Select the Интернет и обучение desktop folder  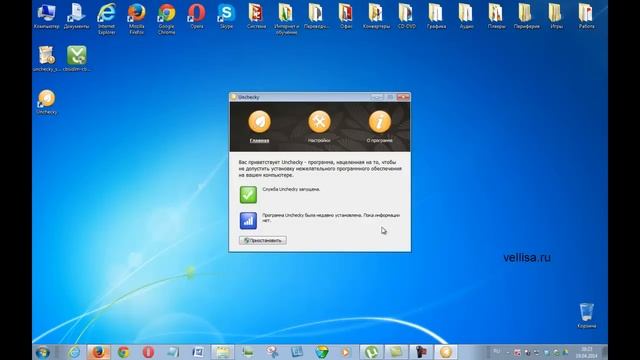(x=287, y=19)
